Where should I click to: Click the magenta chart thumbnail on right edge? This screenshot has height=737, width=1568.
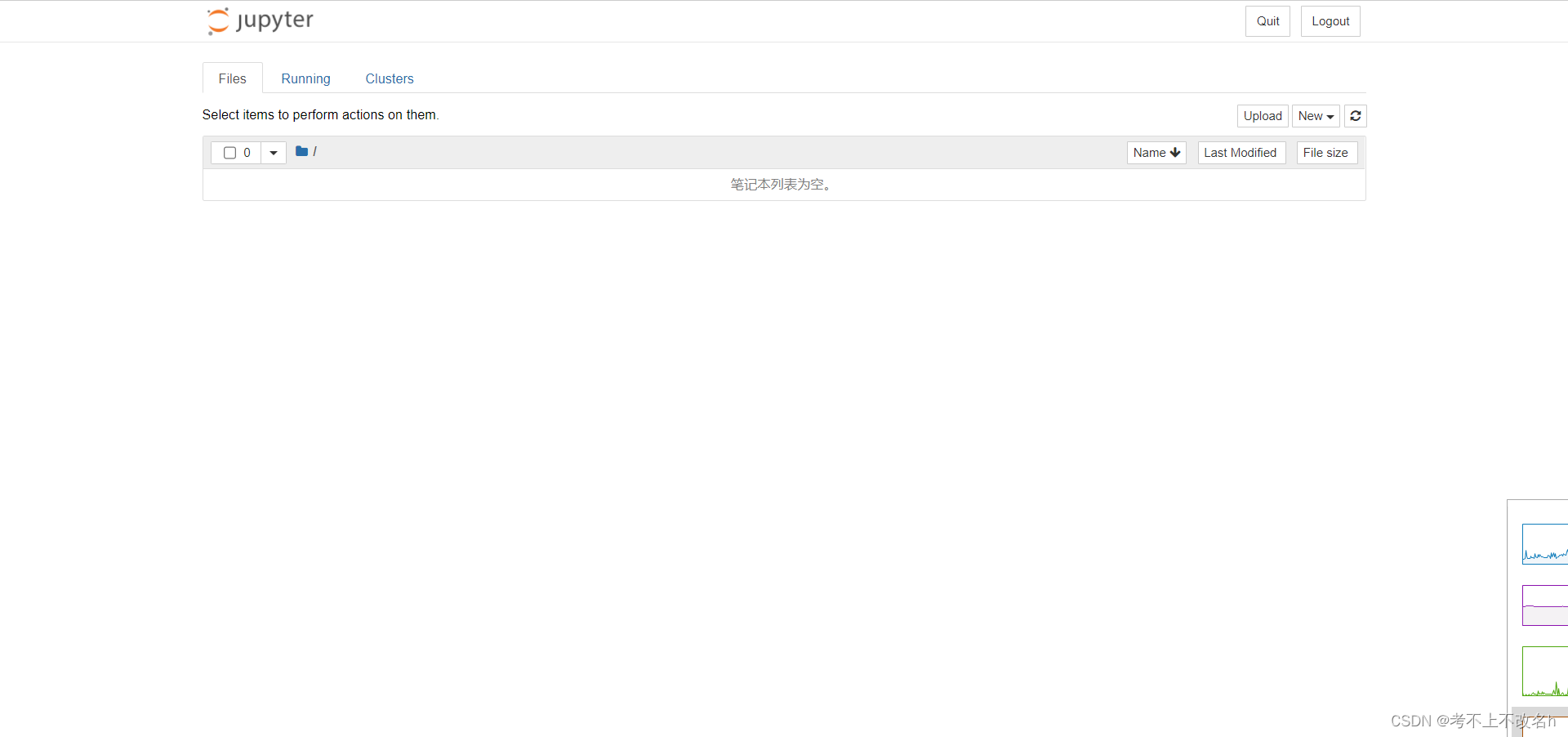pos(1546,605)
